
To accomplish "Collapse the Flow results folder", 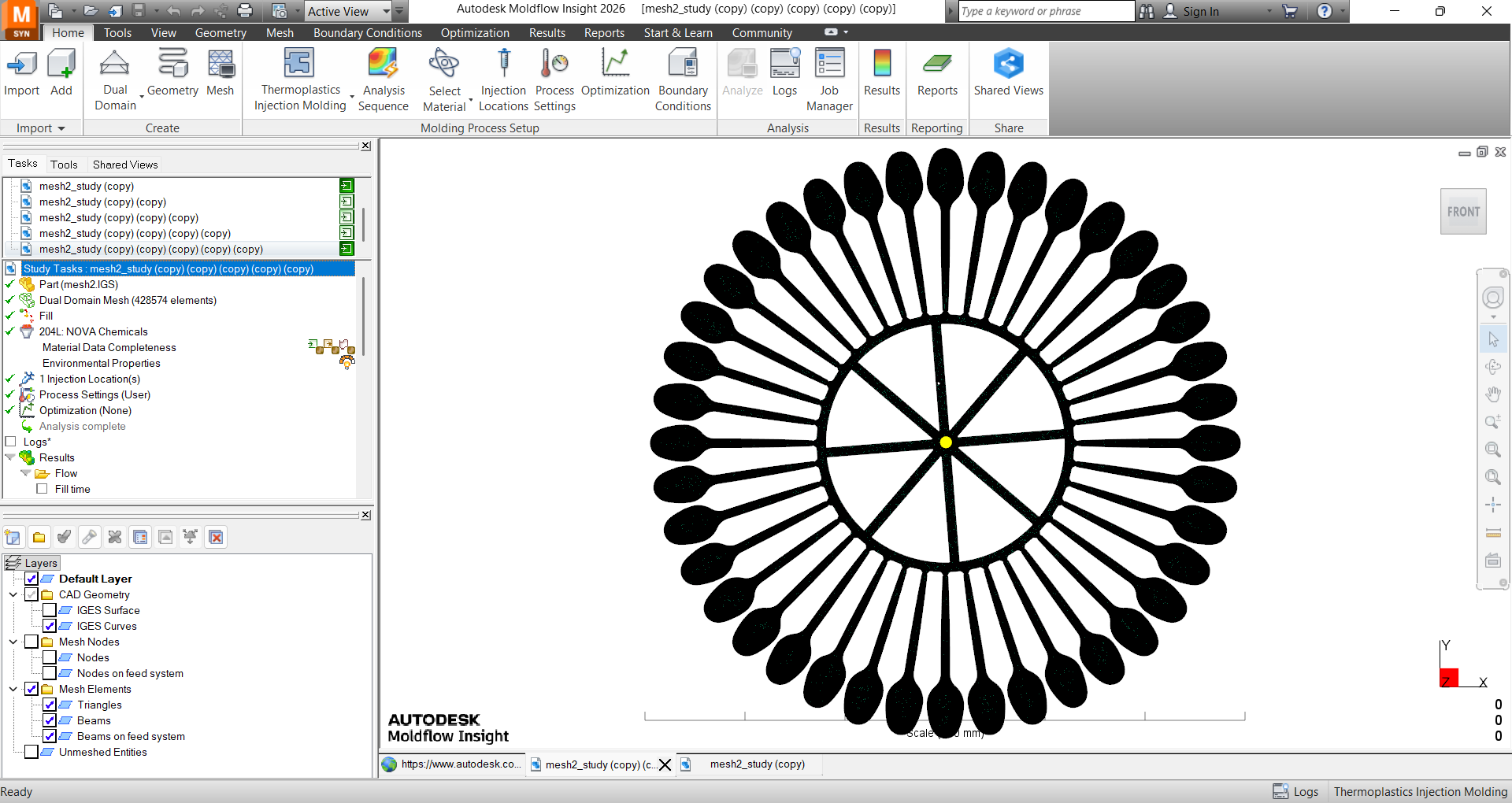I will [x=26, y=473].
